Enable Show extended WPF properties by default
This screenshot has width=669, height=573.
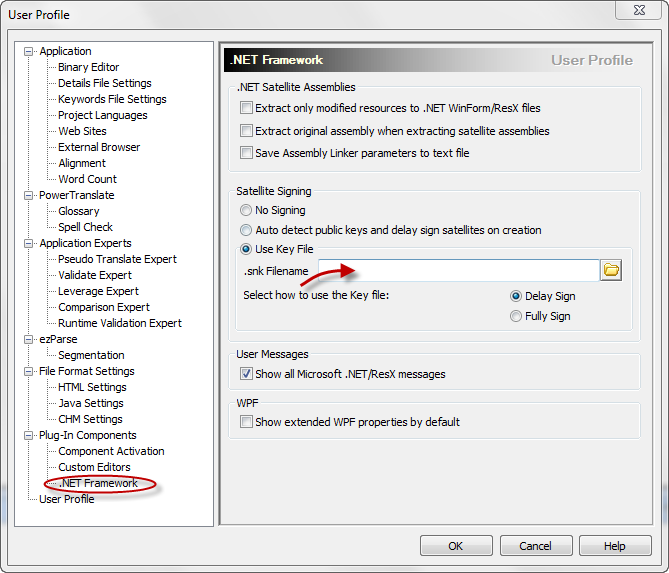point(246,422)
